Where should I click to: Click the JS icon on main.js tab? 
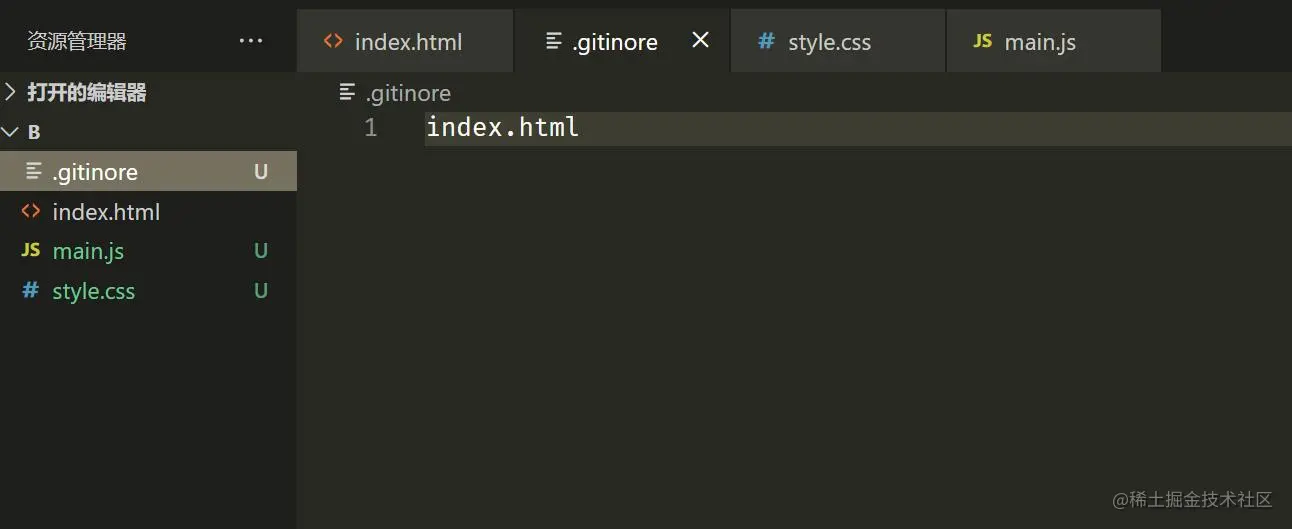click(982, 41)
